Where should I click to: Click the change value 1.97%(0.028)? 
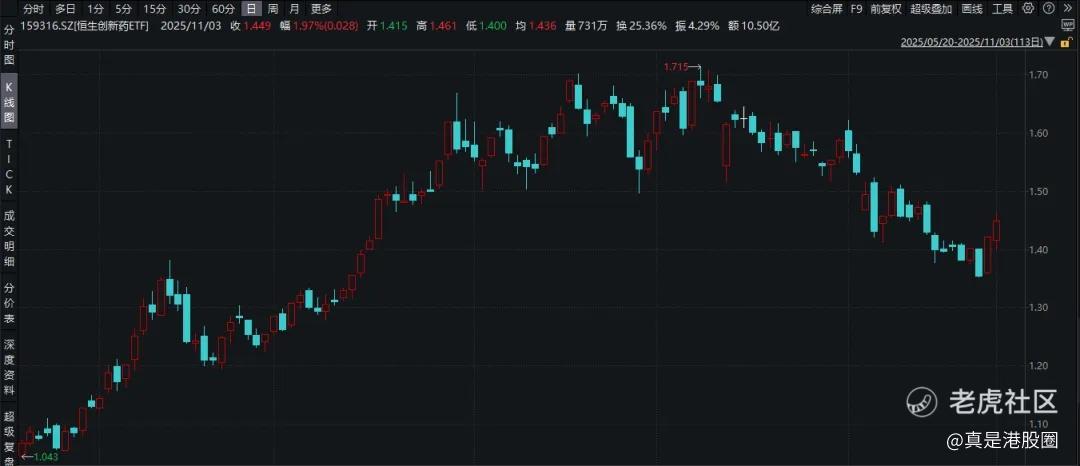click(324, 26)
